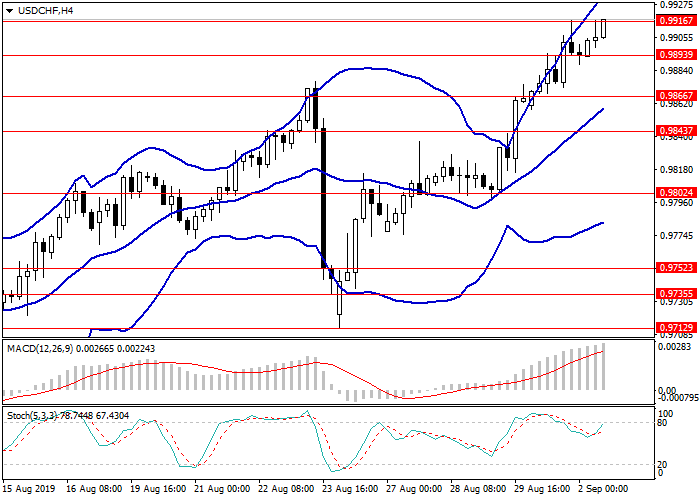Click the 0.98437 red price label
700x500 pixels.
coord(670,131)
